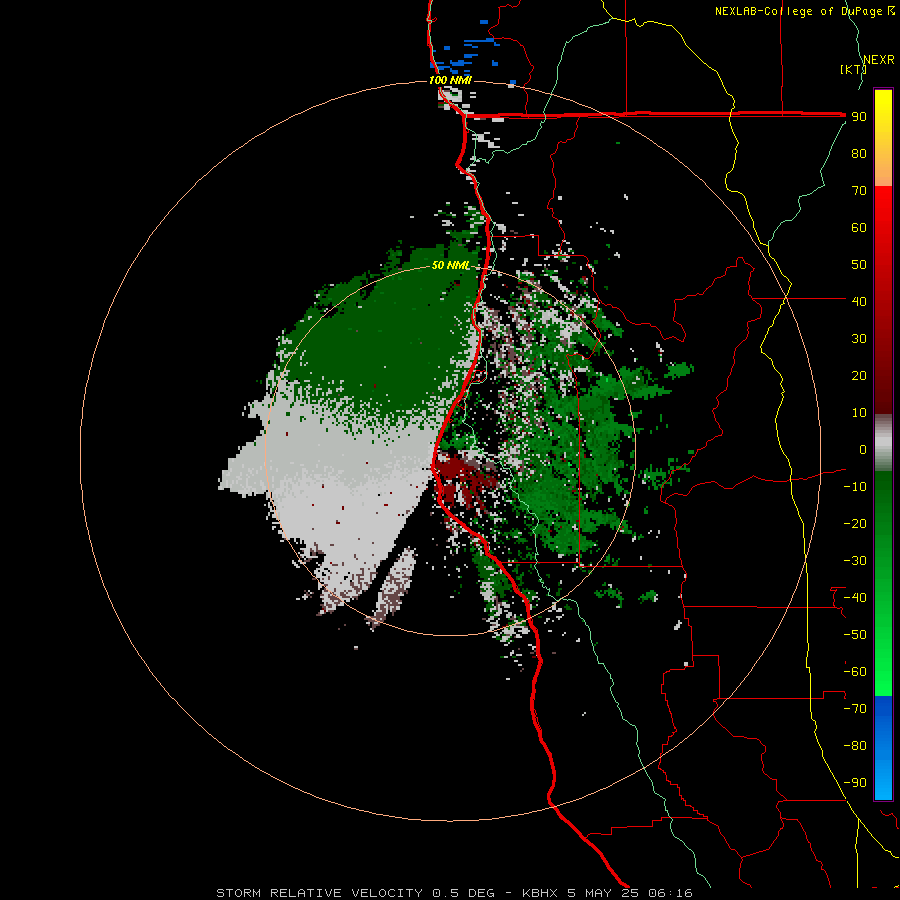Click the "90" value on velocity scale
Viewport: 900px width, 900px height.
point(859,117)
